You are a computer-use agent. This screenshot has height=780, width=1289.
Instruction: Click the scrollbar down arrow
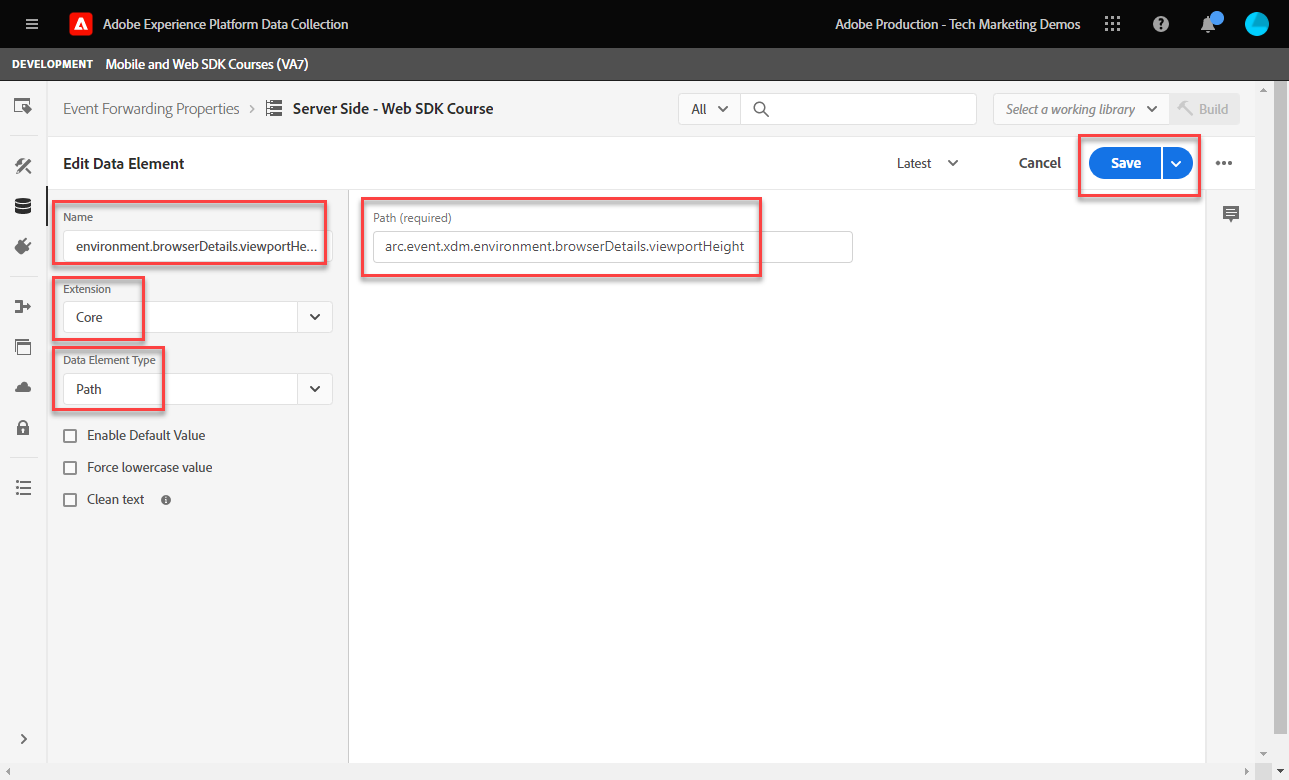tap(1264, 754)
